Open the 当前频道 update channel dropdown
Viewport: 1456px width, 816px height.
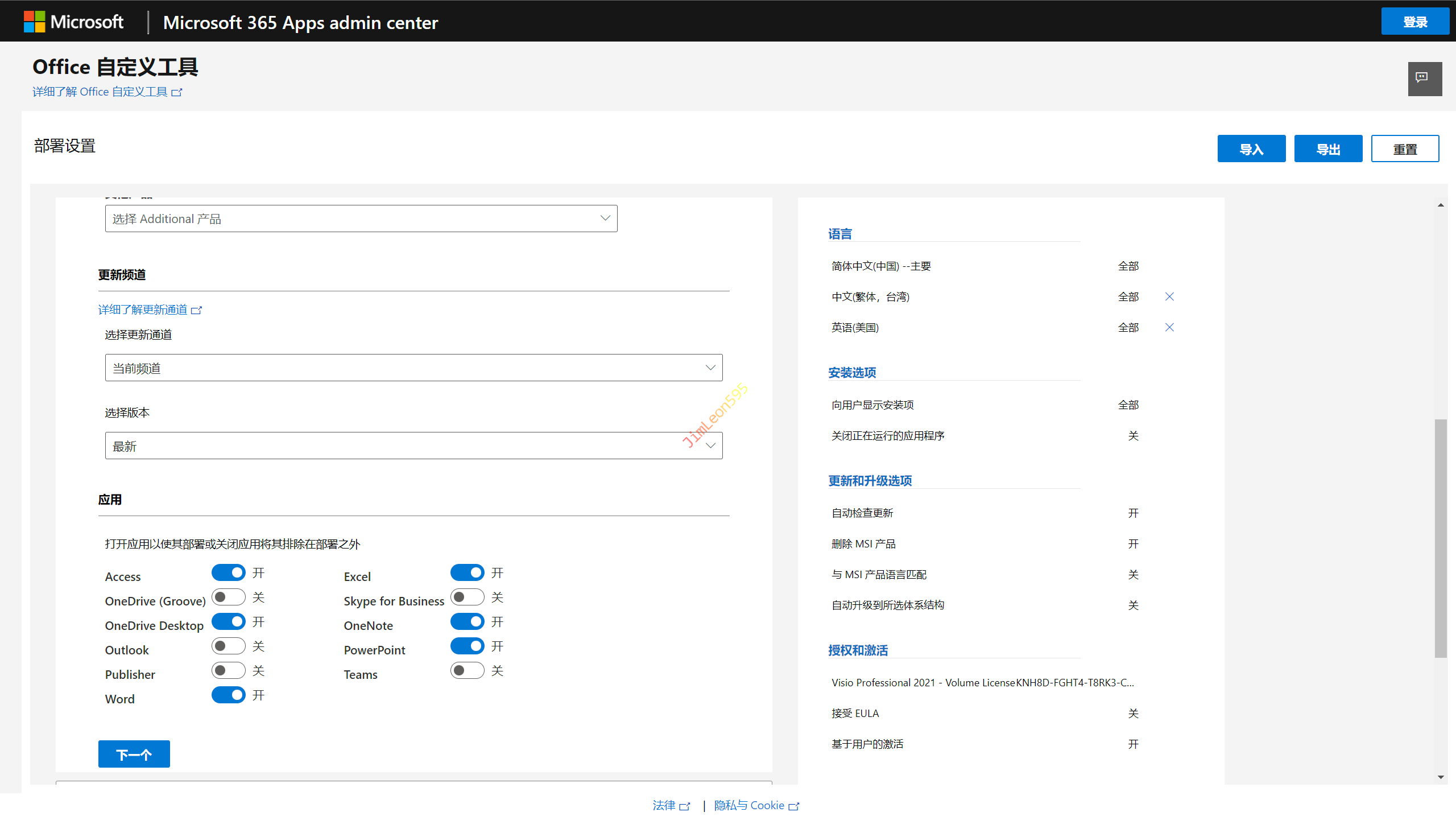(413, 368)
